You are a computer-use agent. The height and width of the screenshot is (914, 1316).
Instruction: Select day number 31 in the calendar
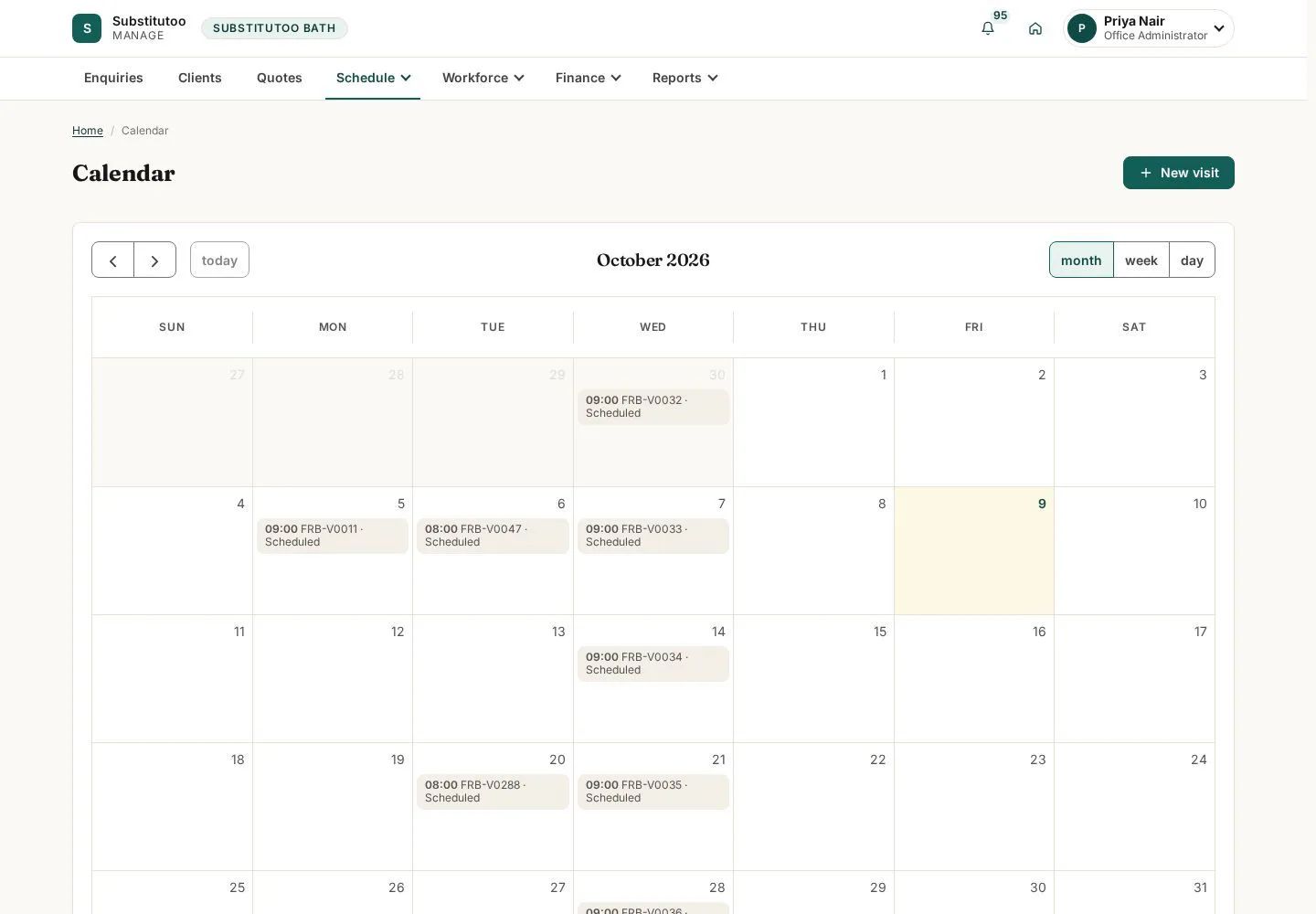(x=1200, y=887)
